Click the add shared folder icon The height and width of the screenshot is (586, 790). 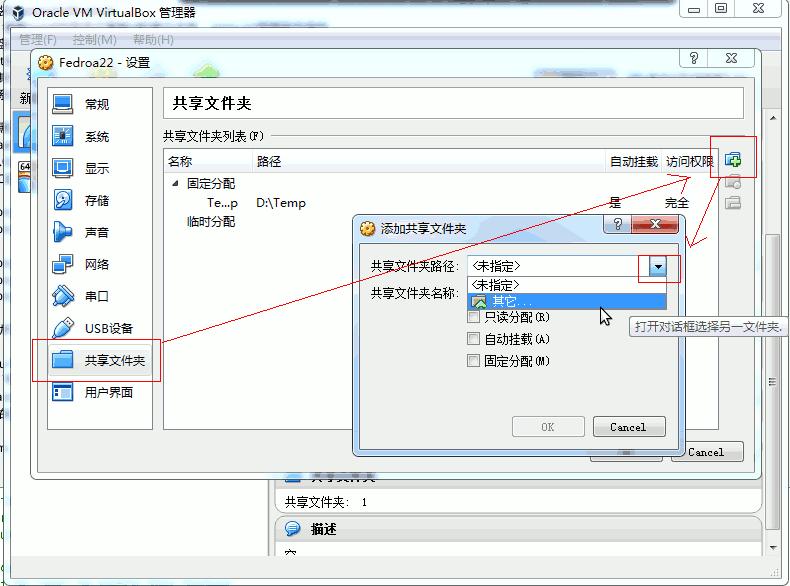733,160
